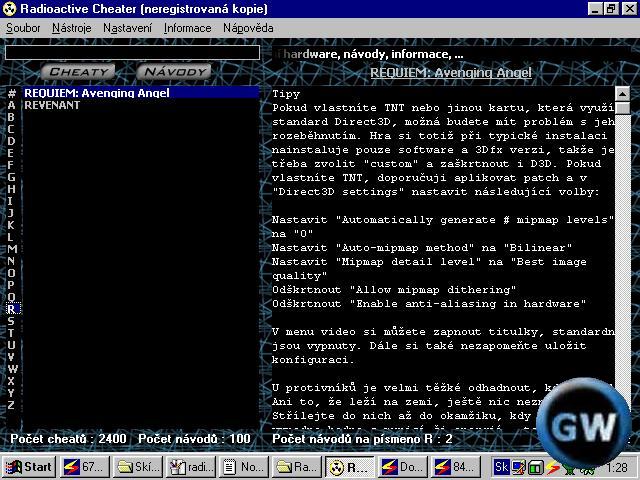Select REVENANT in the list

tap(141, 105)
